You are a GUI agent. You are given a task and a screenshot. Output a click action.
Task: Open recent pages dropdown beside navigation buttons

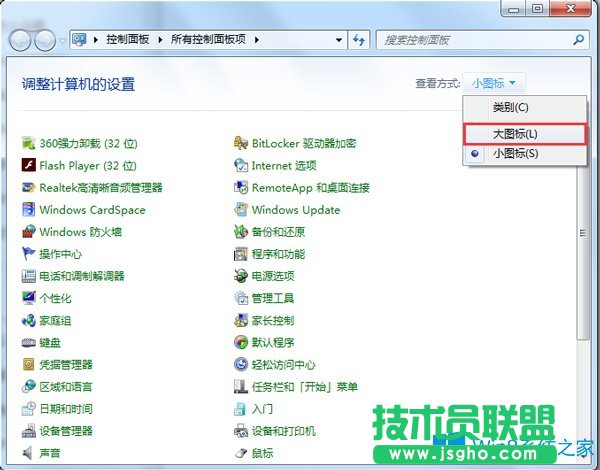pyautogui.click(x=63, y=40)
